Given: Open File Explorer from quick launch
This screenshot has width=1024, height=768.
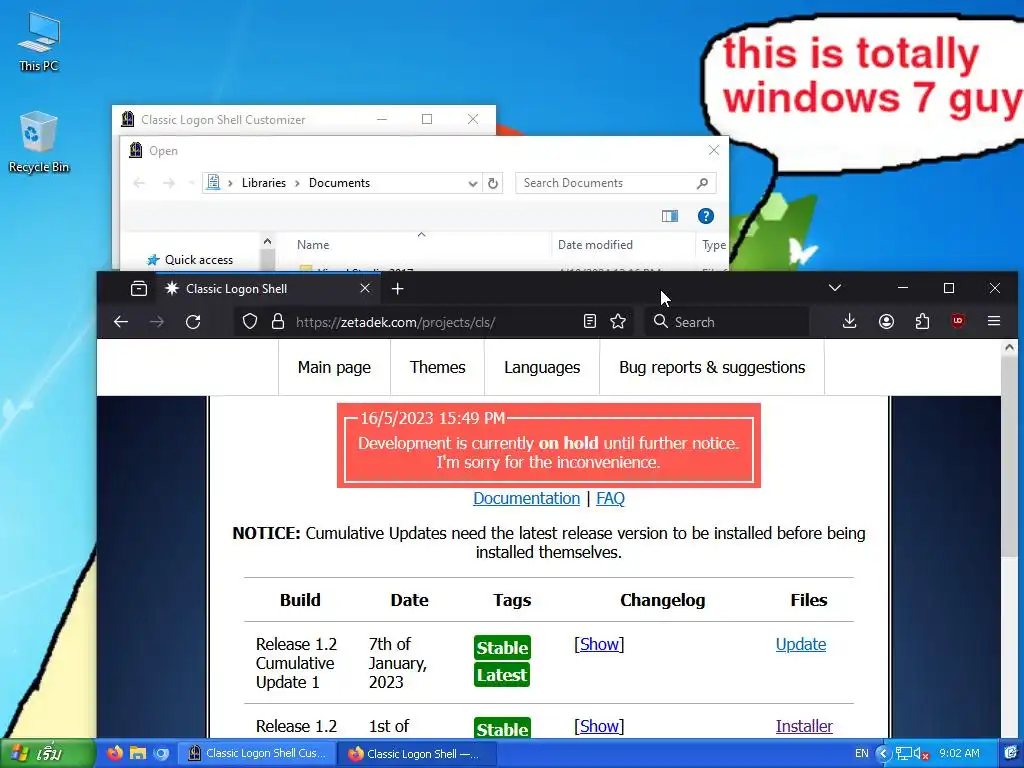Looking at the screenshot, I should pyautogui.click(x=138, y=753).
